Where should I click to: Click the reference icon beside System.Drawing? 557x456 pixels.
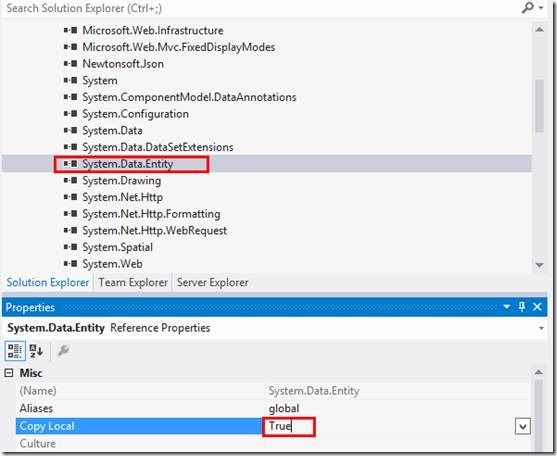point(70,180)
